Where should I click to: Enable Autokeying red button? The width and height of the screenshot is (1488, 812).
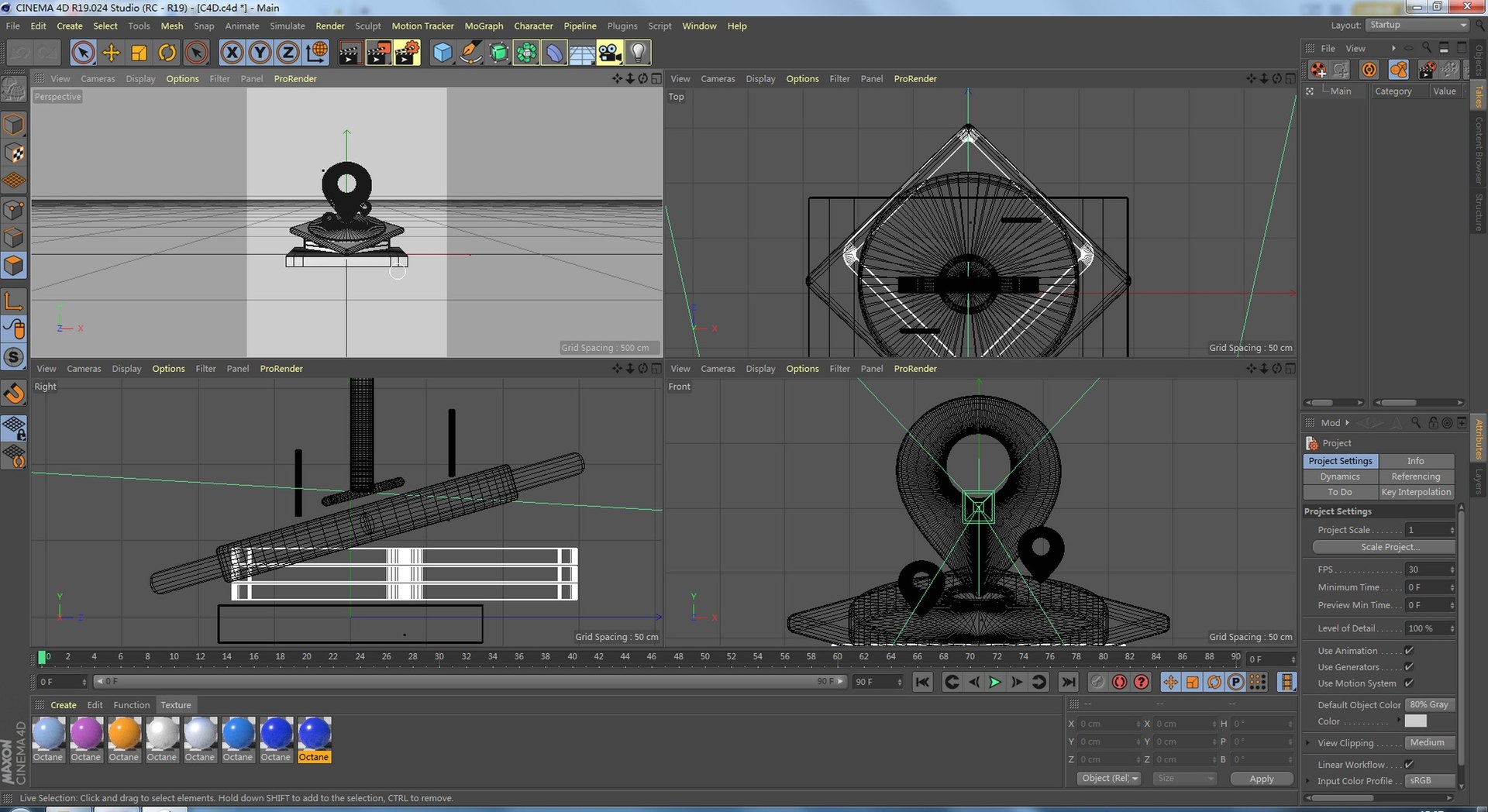point(1119,682)
